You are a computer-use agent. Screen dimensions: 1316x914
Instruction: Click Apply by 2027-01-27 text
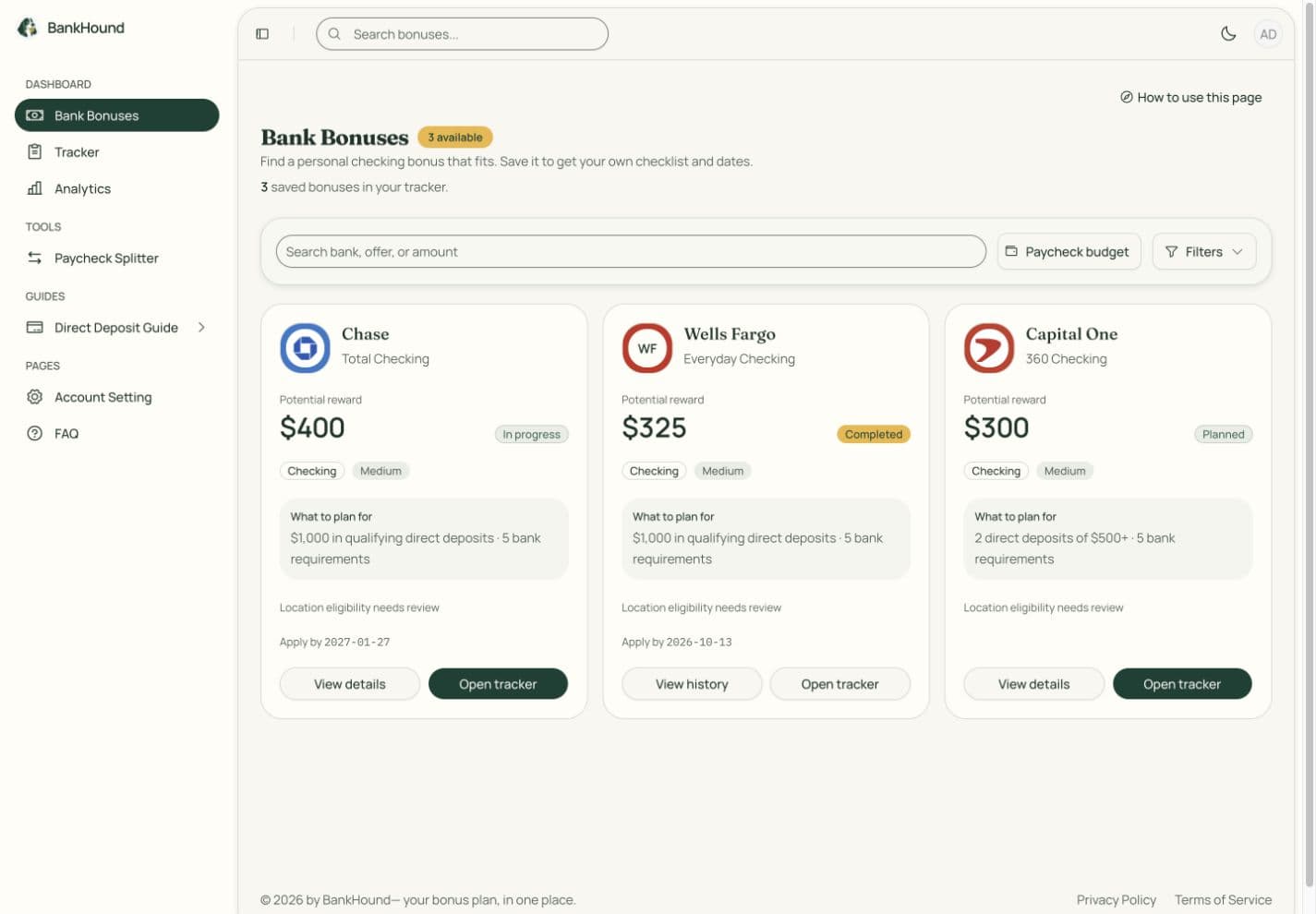(335, 643)
